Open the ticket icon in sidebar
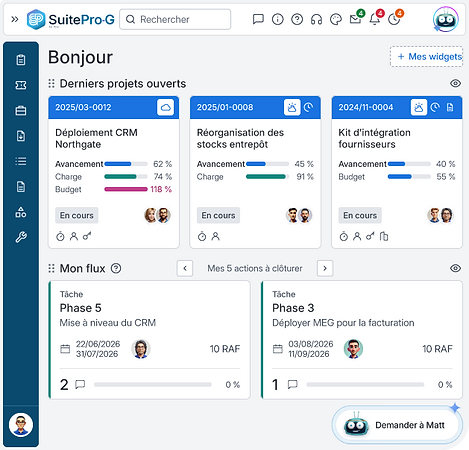 point(21,85)
